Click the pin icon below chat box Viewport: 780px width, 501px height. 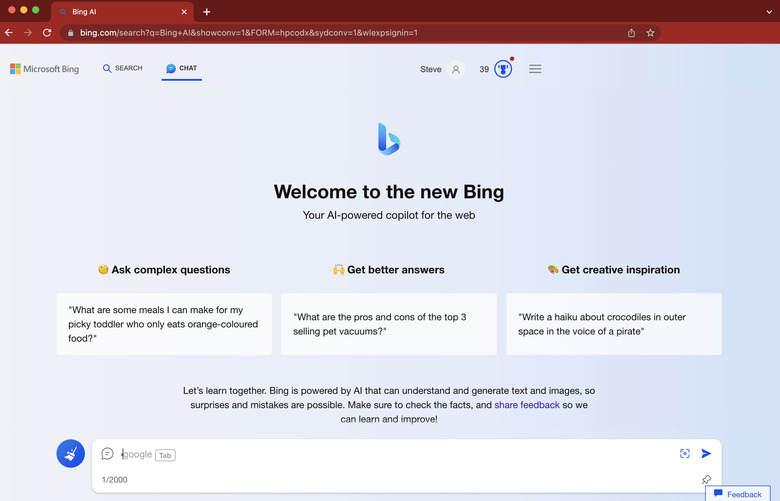706,480
